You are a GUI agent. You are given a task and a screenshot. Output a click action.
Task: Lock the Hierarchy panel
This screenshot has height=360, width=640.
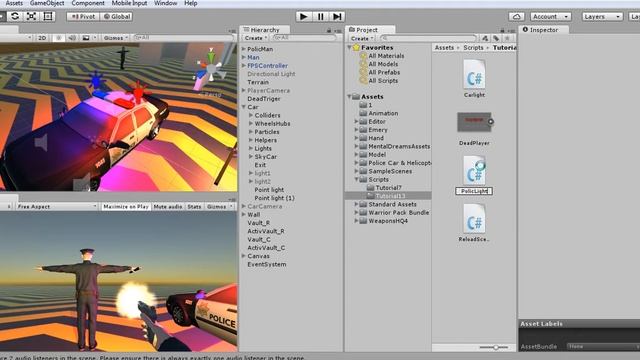(329, 31)
